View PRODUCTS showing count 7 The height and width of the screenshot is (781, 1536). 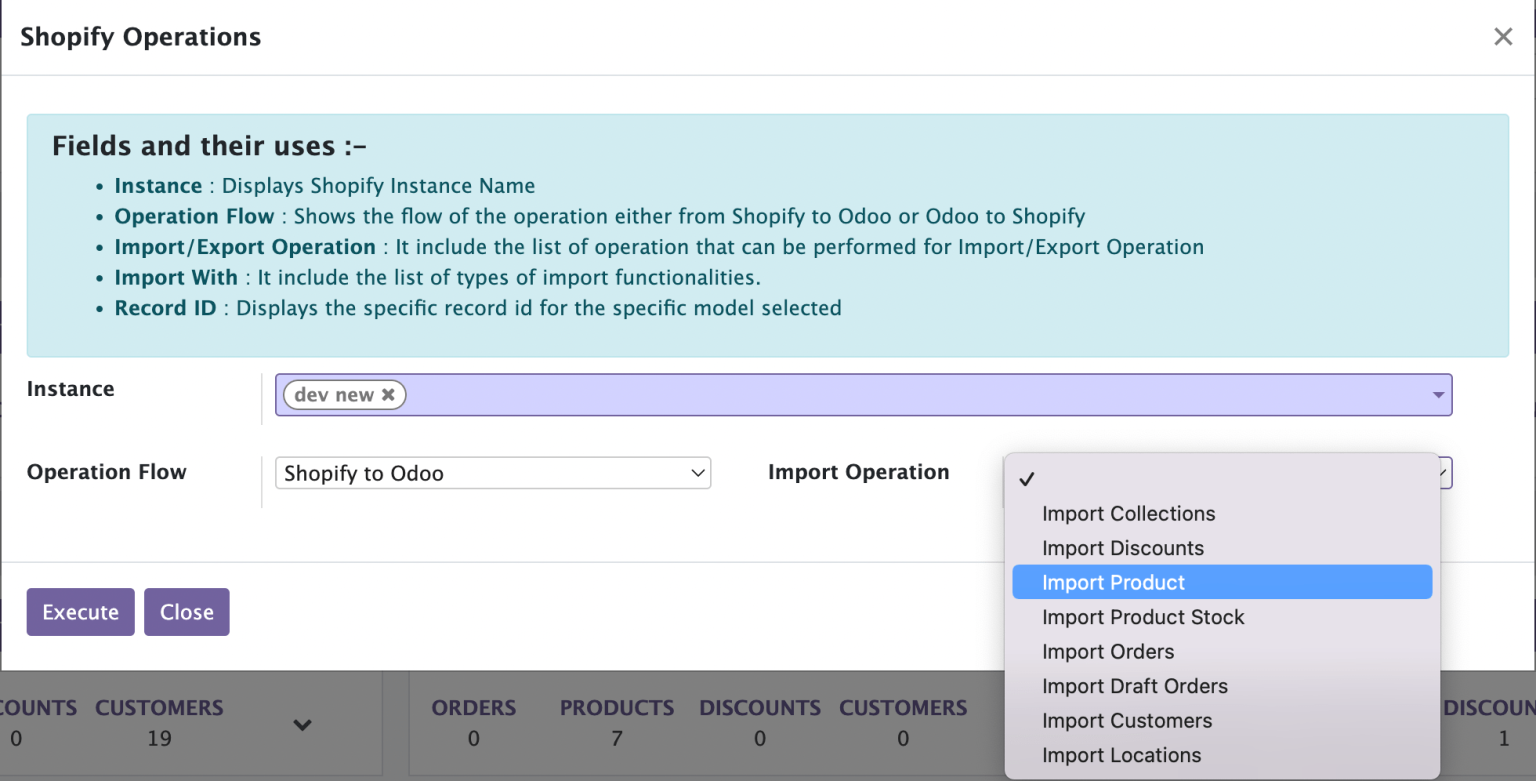[x=616, y=722]
